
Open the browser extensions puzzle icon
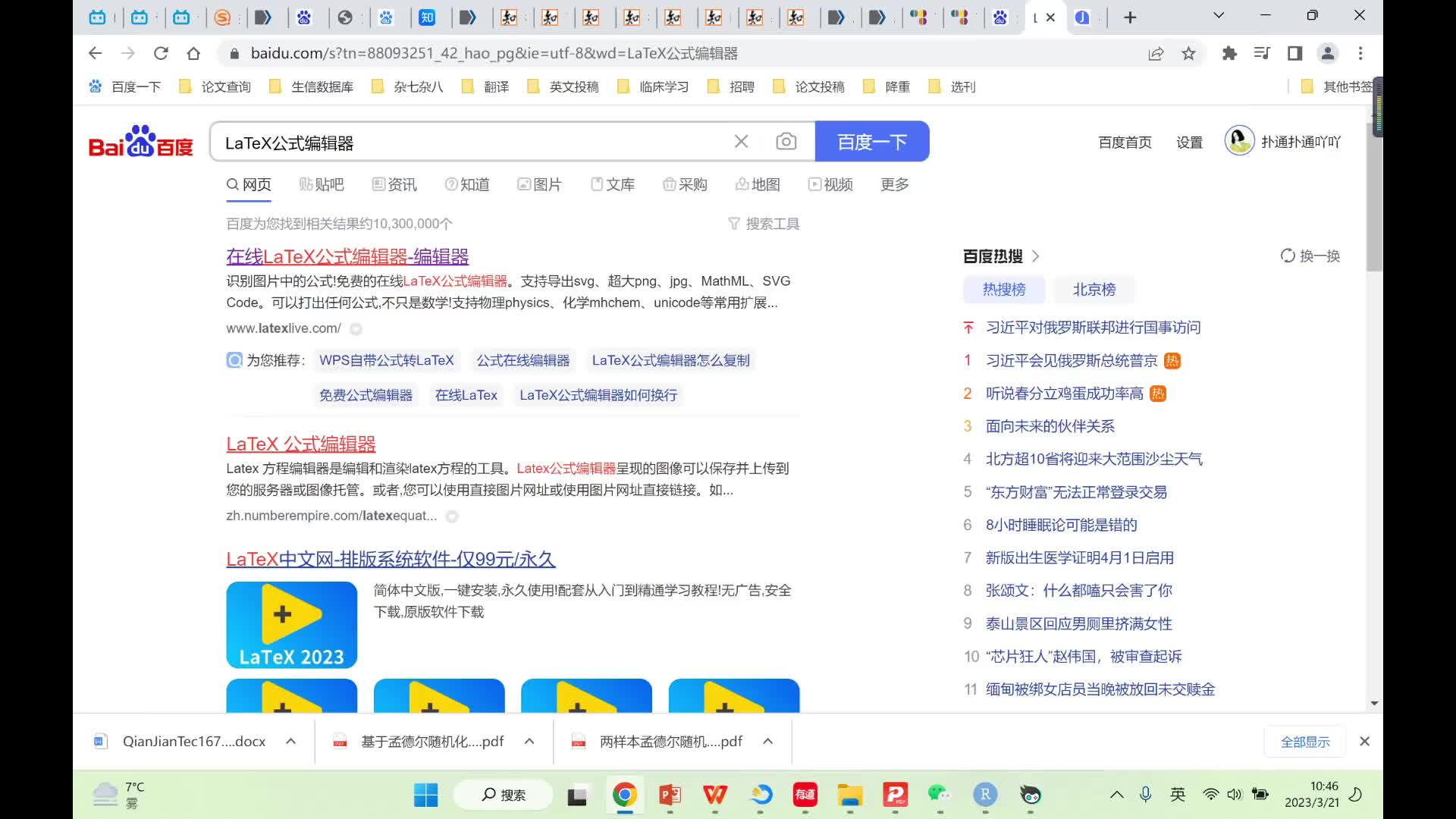(x=1229, y=53)
